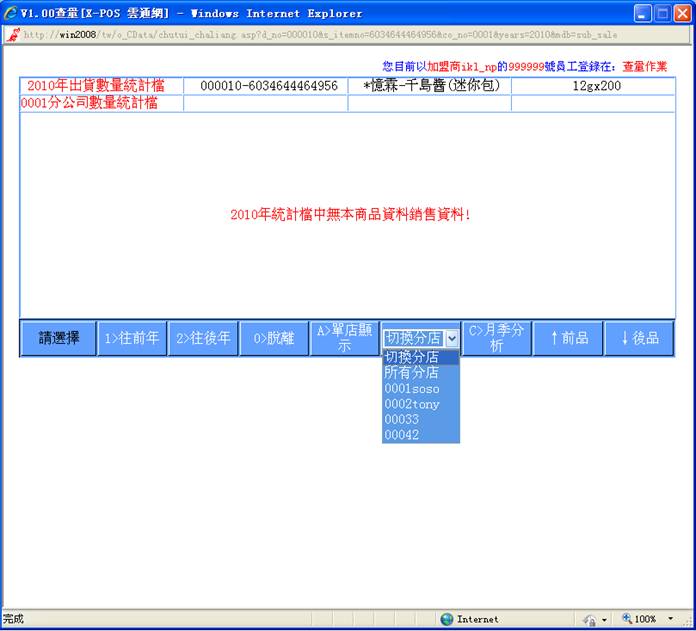Open the security lock dropdown arrow

coord(605,620)
